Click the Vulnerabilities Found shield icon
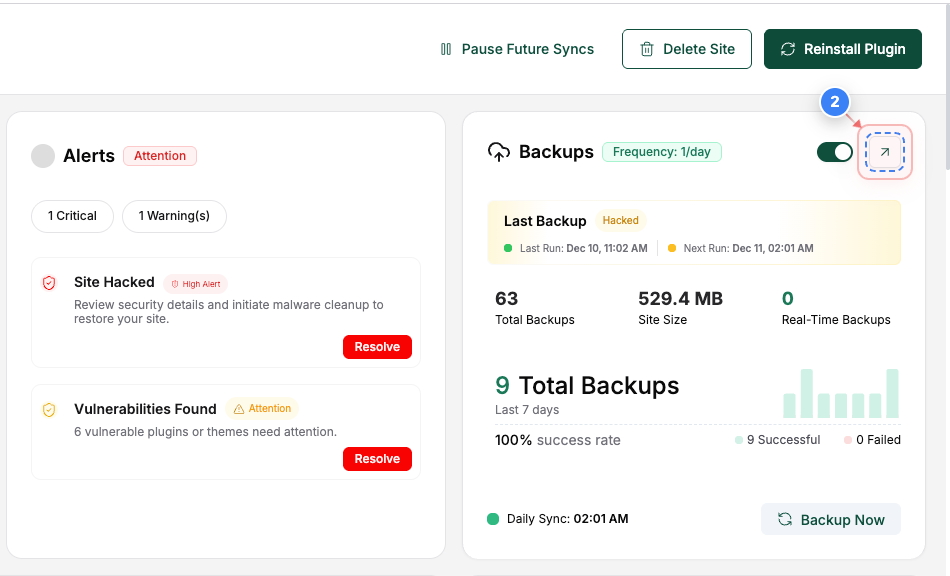The height and width of the screenshot is (576, 950). coord(49,409)
